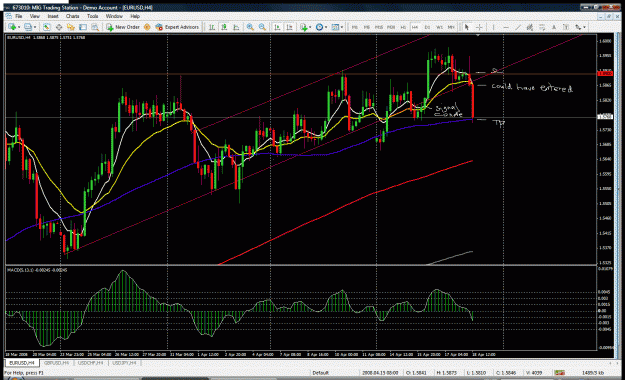Select the text tool

pos(554,27)
